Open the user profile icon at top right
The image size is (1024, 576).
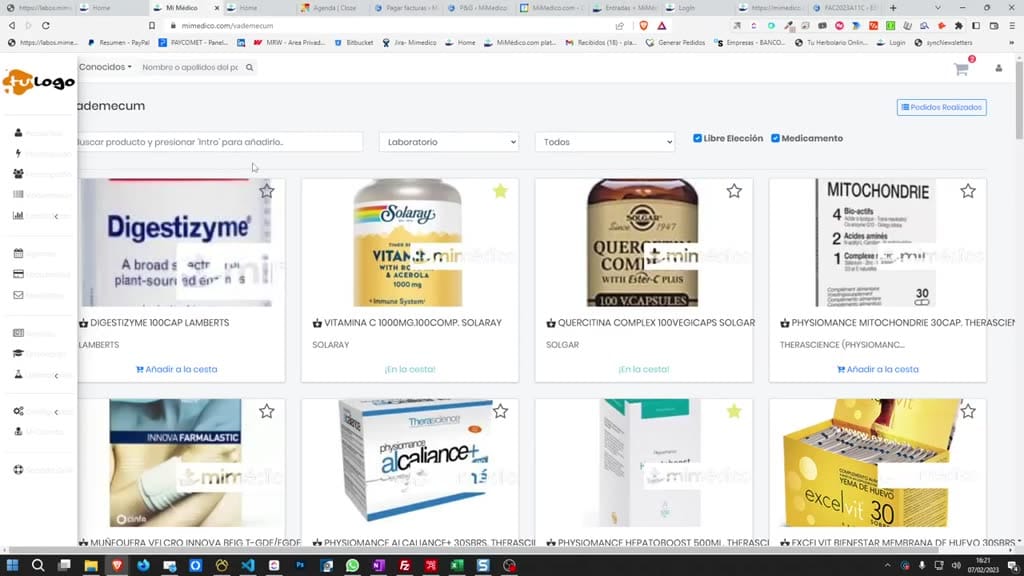(999, 68)
